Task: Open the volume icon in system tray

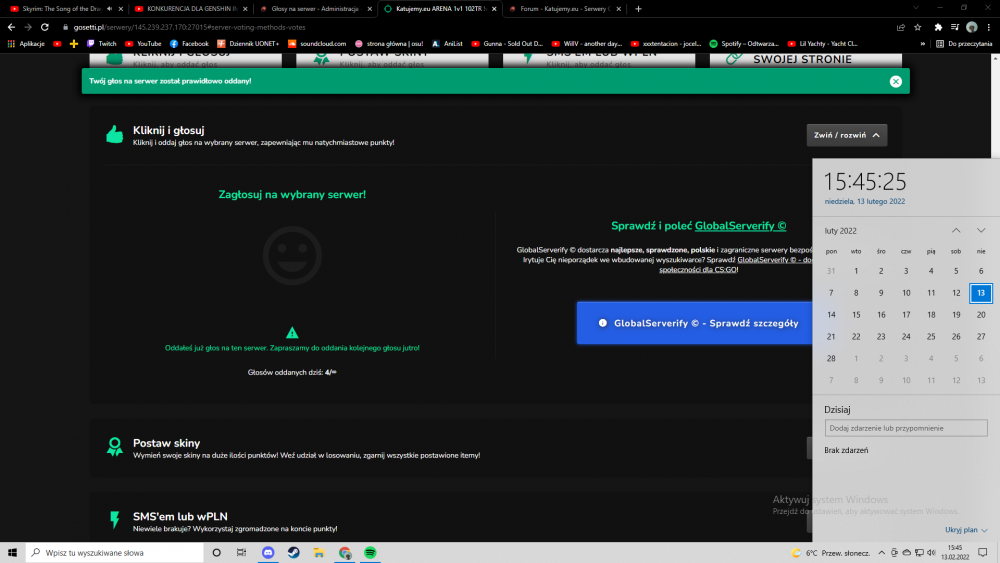Action: [x=931, y=552]
